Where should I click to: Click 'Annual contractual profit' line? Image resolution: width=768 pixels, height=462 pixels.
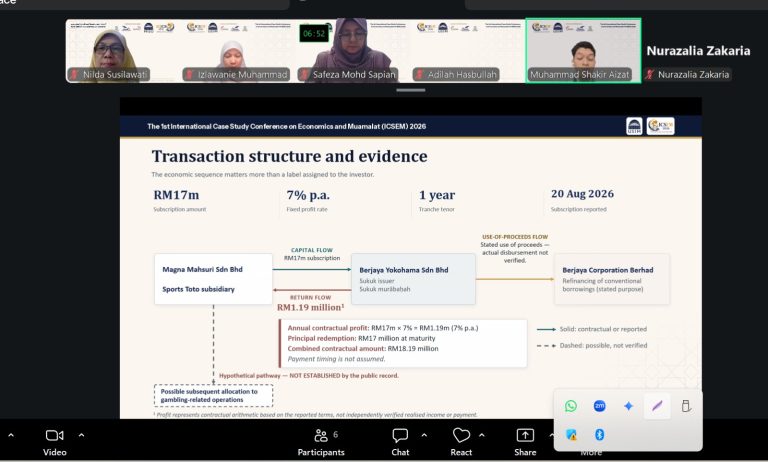point(383,328)
